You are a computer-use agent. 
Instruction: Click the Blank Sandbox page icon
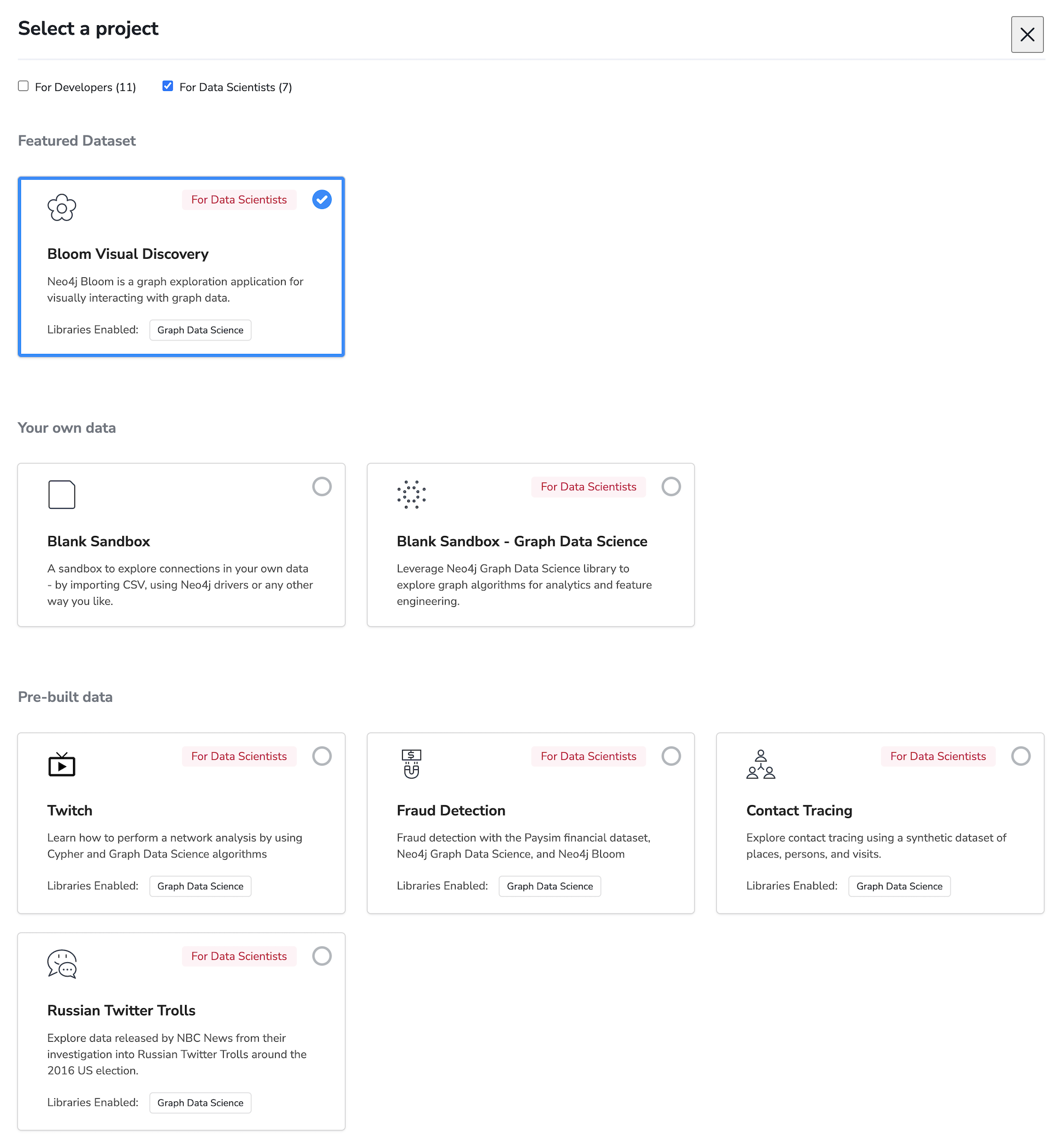click(x=62, y=495)
